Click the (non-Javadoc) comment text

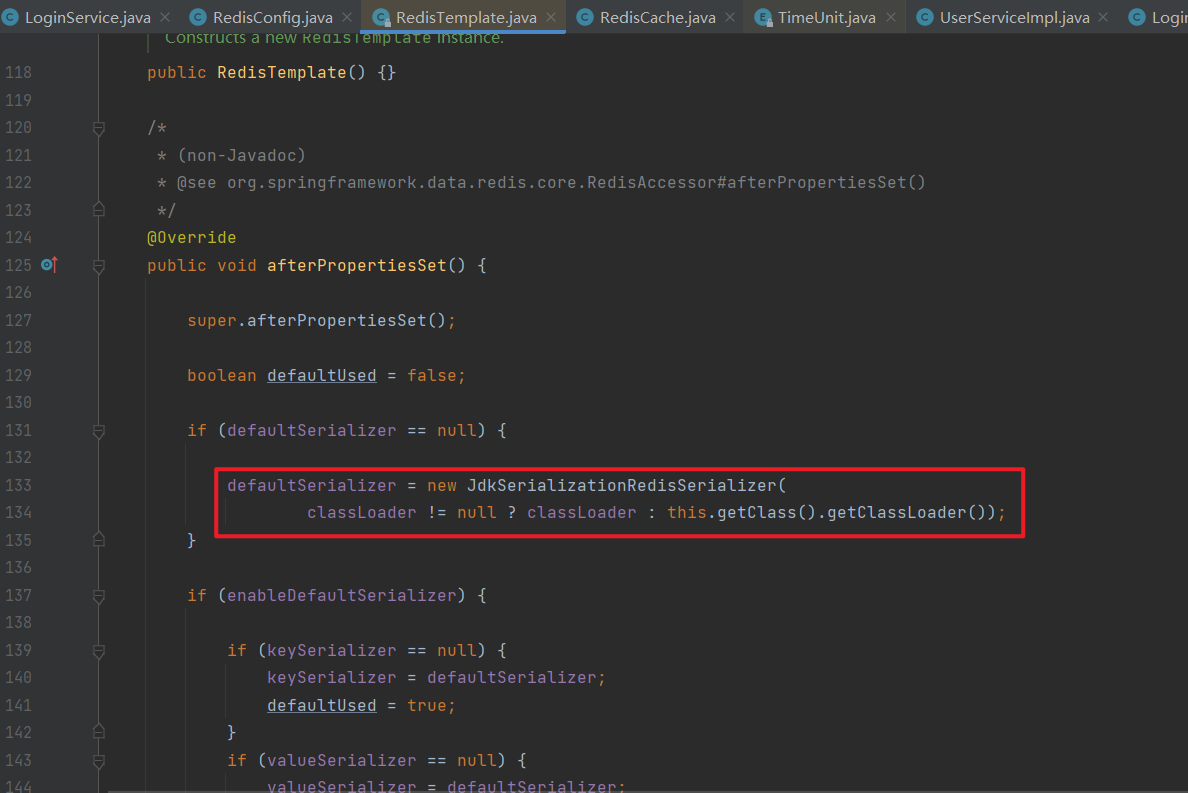[241, 155]
